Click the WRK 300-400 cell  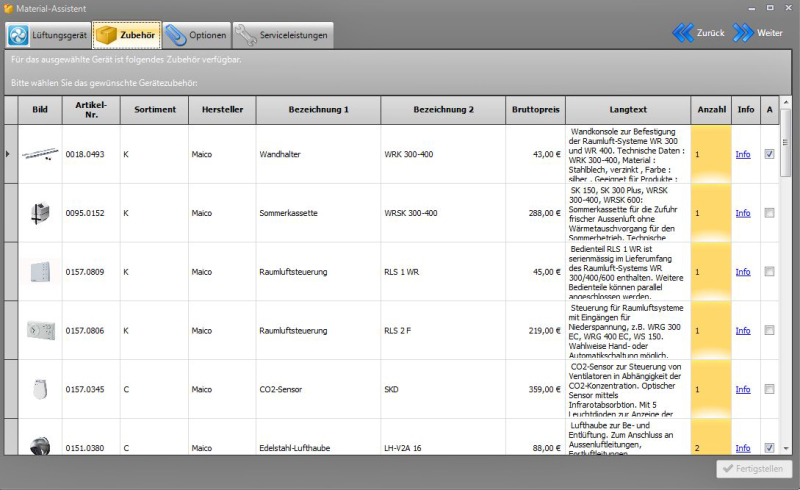point(443,154)
